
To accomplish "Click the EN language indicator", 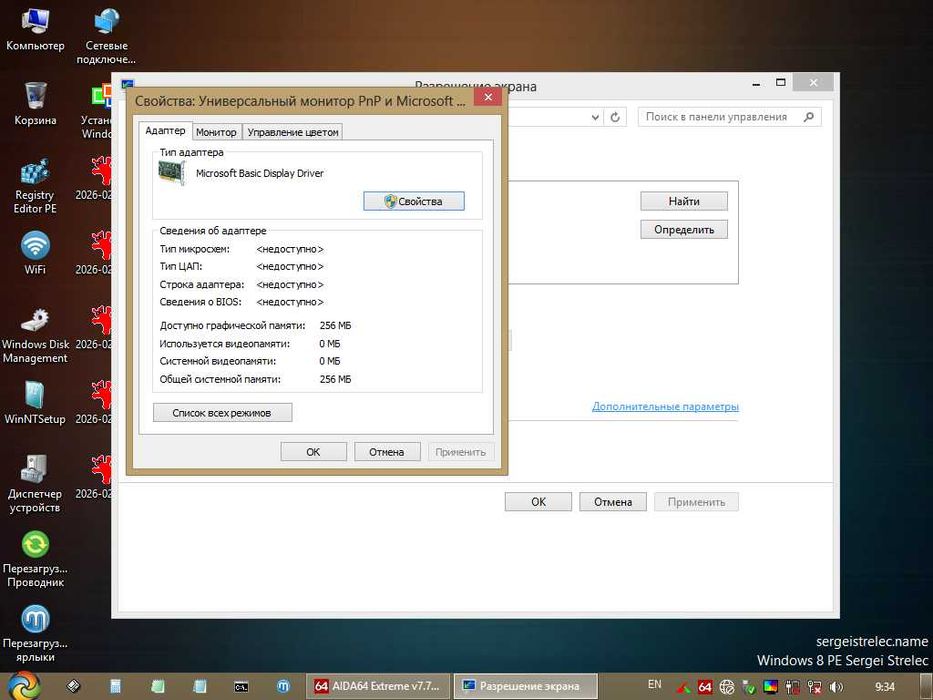I will [x=655, y=685].
